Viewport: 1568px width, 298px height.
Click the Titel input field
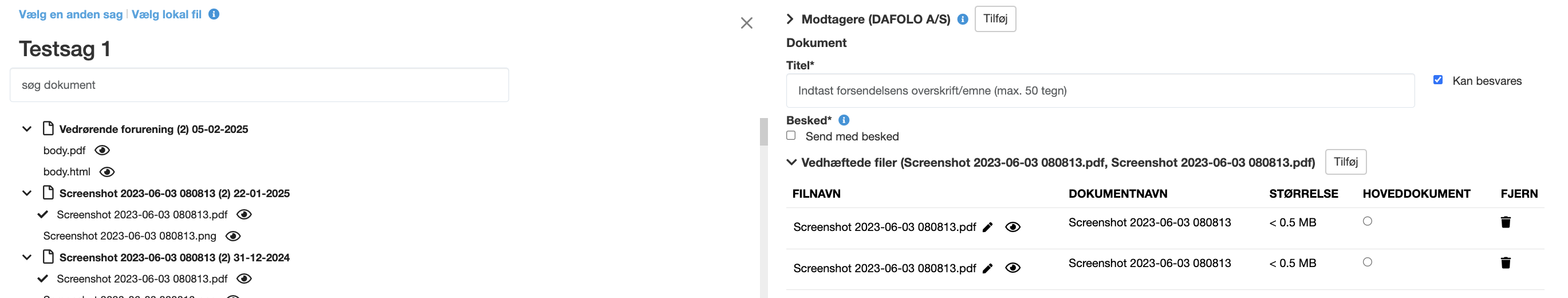[x=1100, y=91]
